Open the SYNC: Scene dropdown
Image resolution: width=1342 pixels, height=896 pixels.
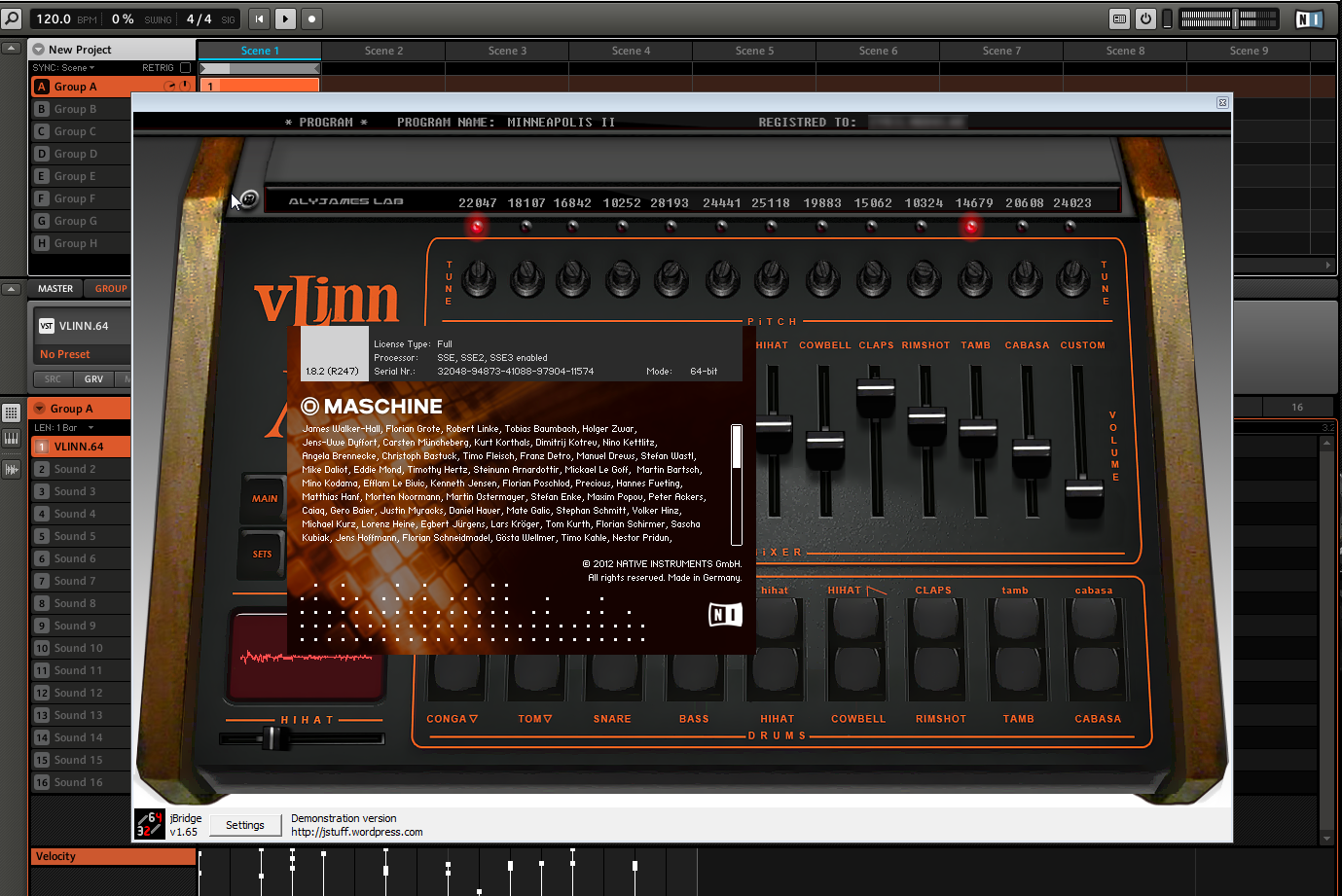[x=63, y=68]
